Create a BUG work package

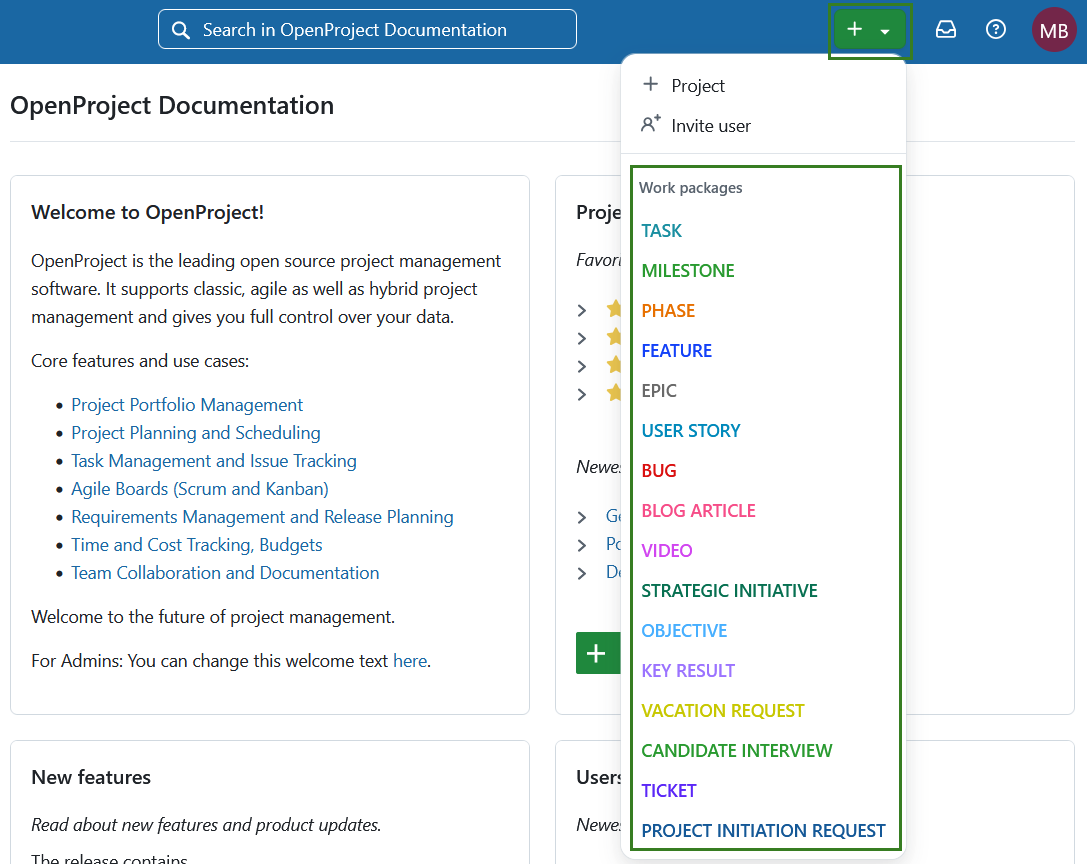pos(660,470)
